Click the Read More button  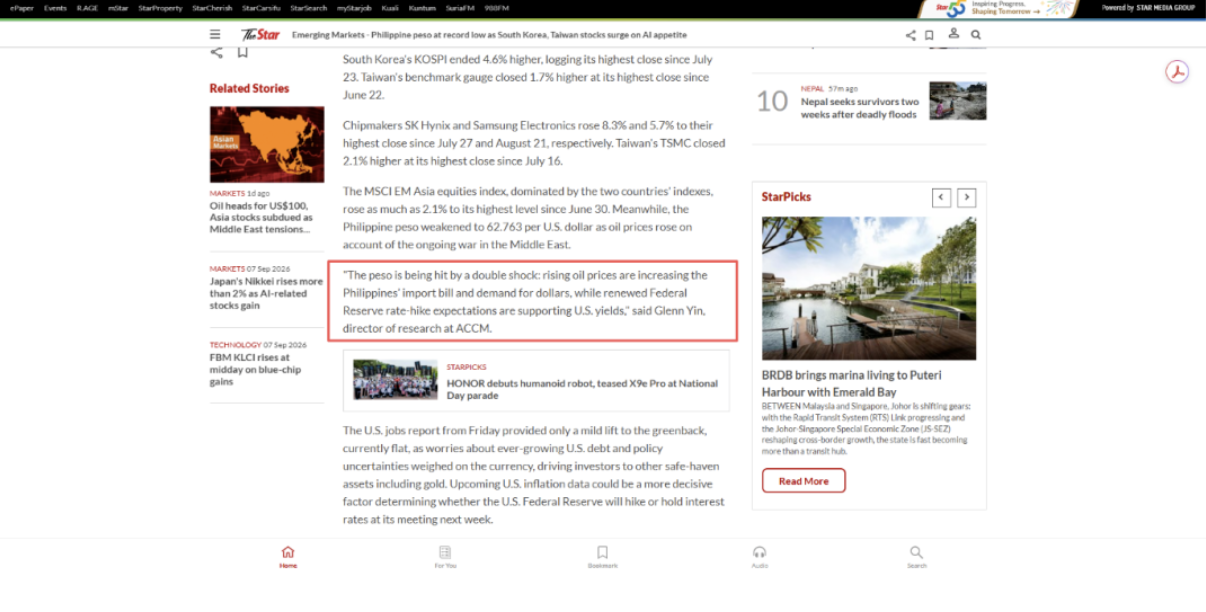click(x=803, y=481)
